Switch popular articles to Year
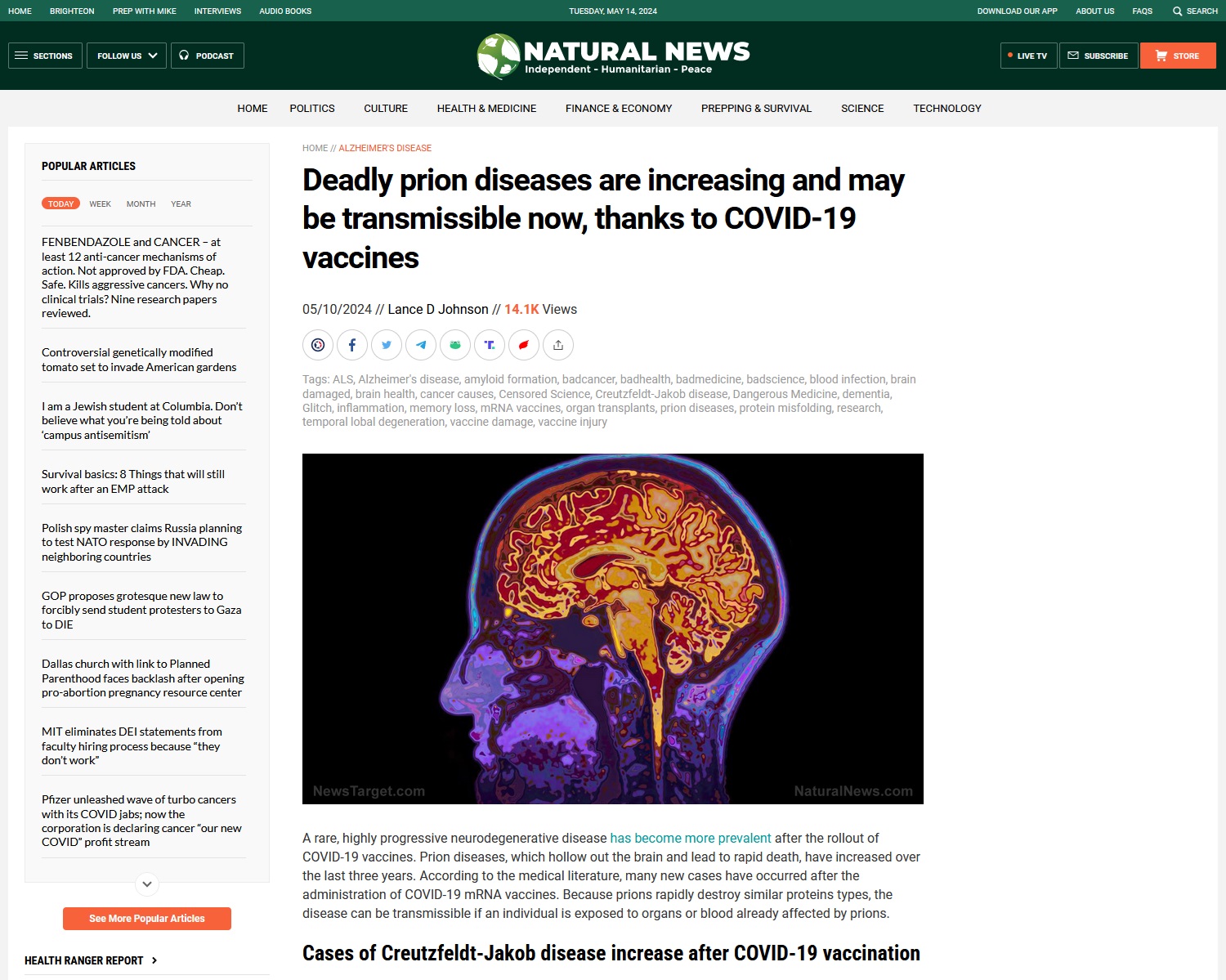This screenshot has height=980, width=1226. click(181, 204)
